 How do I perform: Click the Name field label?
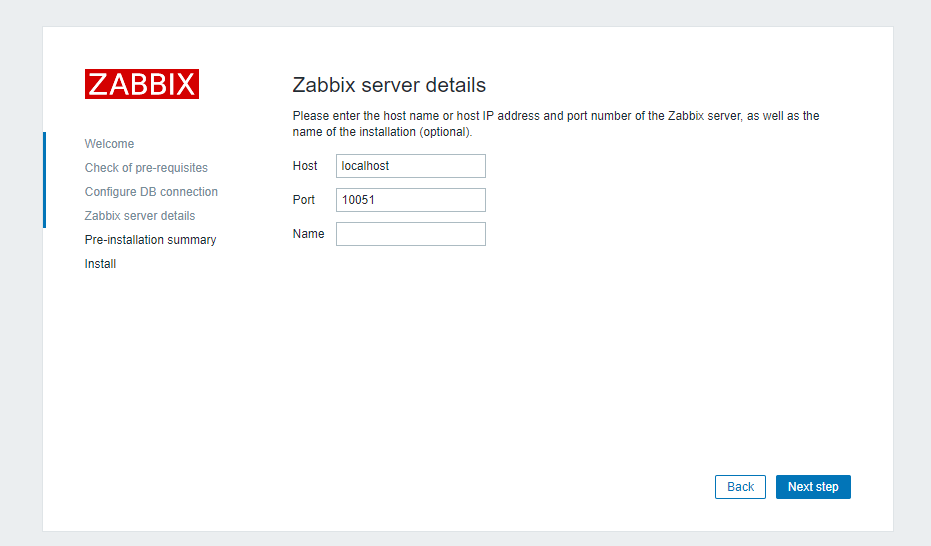click(x=308, y=234)
